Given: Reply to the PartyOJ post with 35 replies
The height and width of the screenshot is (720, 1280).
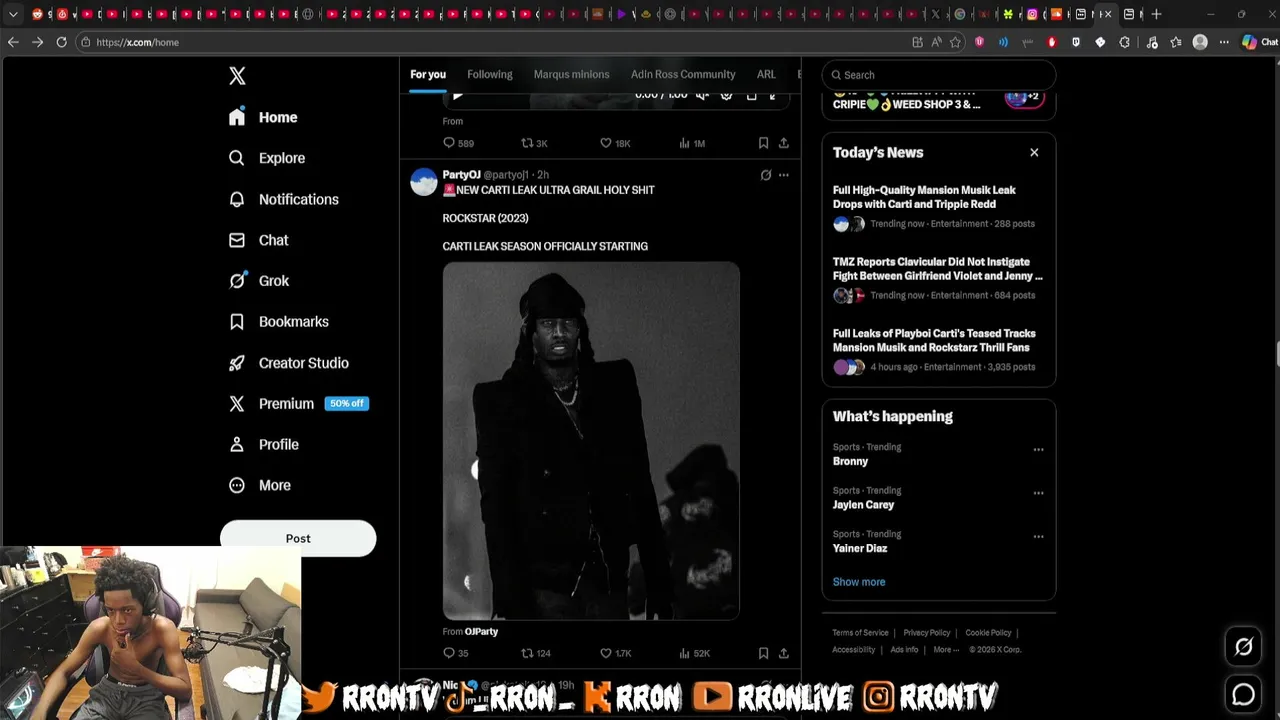Looking at the screenshot, I should tap(456, 653).
